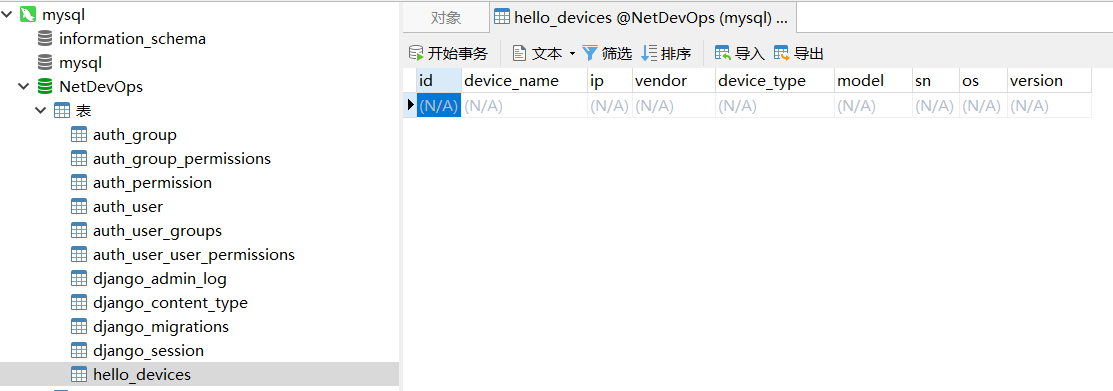The image size is (1113, 391).
Task: Switch to the 对象 tab
Action: click(x=446, y=18)
